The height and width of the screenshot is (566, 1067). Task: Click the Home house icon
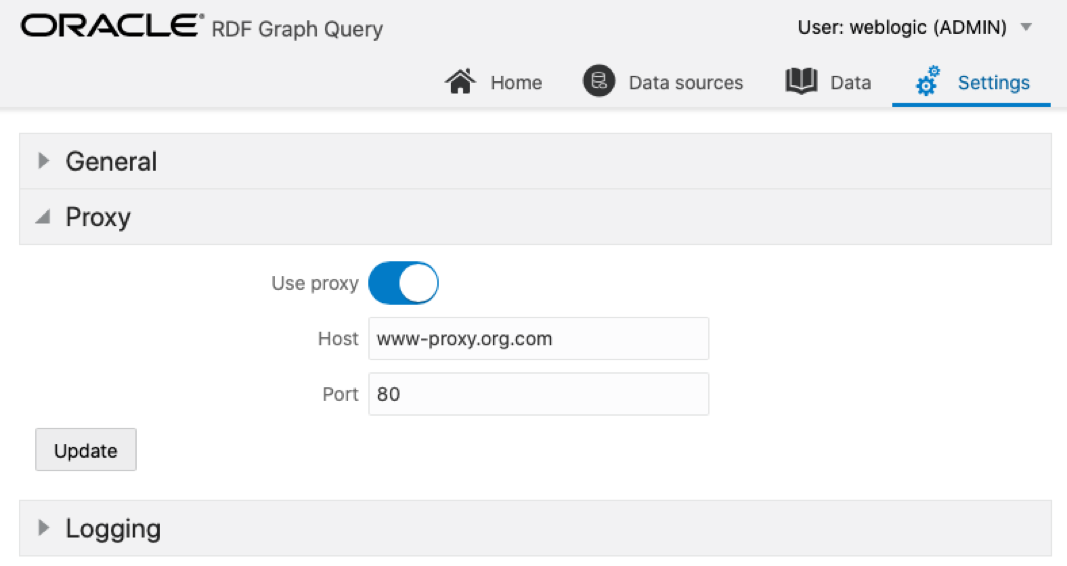pyautogui.click(x=460, y=82)
